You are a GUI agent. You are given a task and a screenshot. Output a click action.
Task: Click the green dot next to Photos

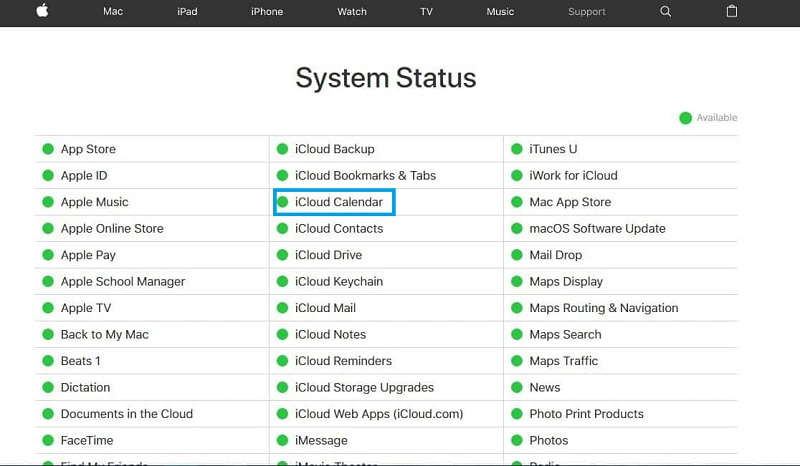point(517,440)
